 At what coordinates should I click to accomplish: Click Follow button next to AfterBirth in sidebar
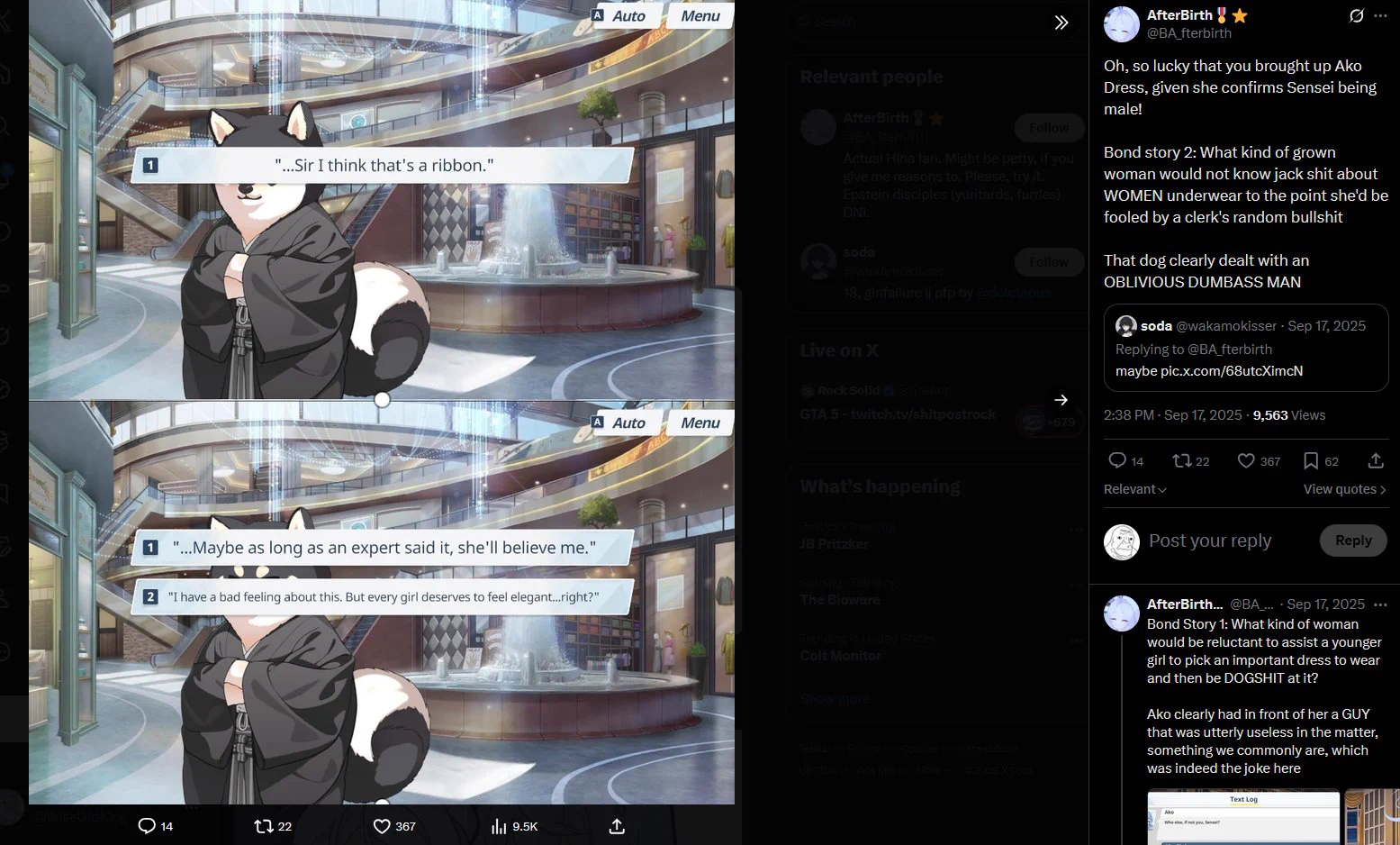1049,128
